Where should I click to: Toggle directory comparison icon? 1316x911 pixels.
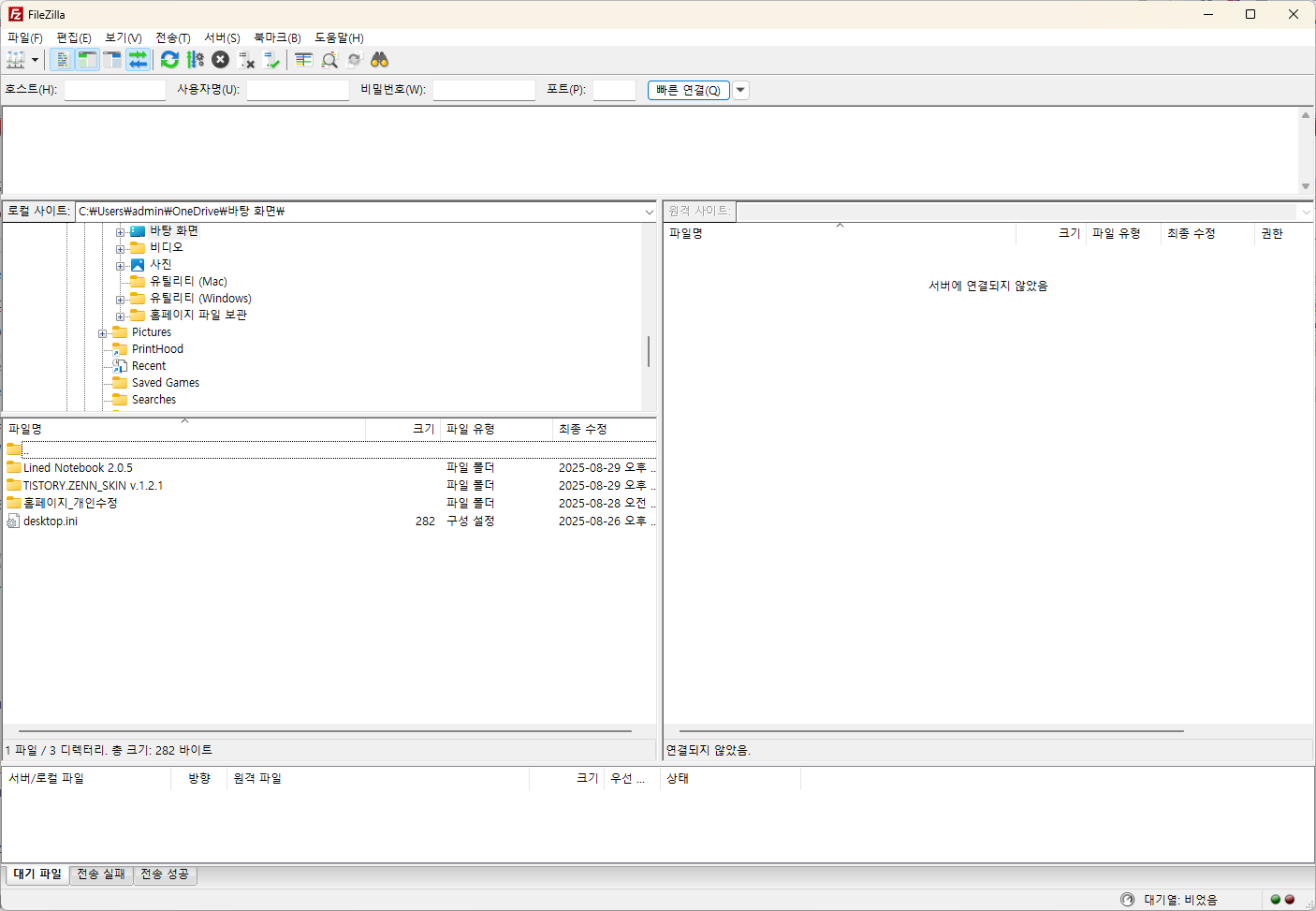pos(329,60)
